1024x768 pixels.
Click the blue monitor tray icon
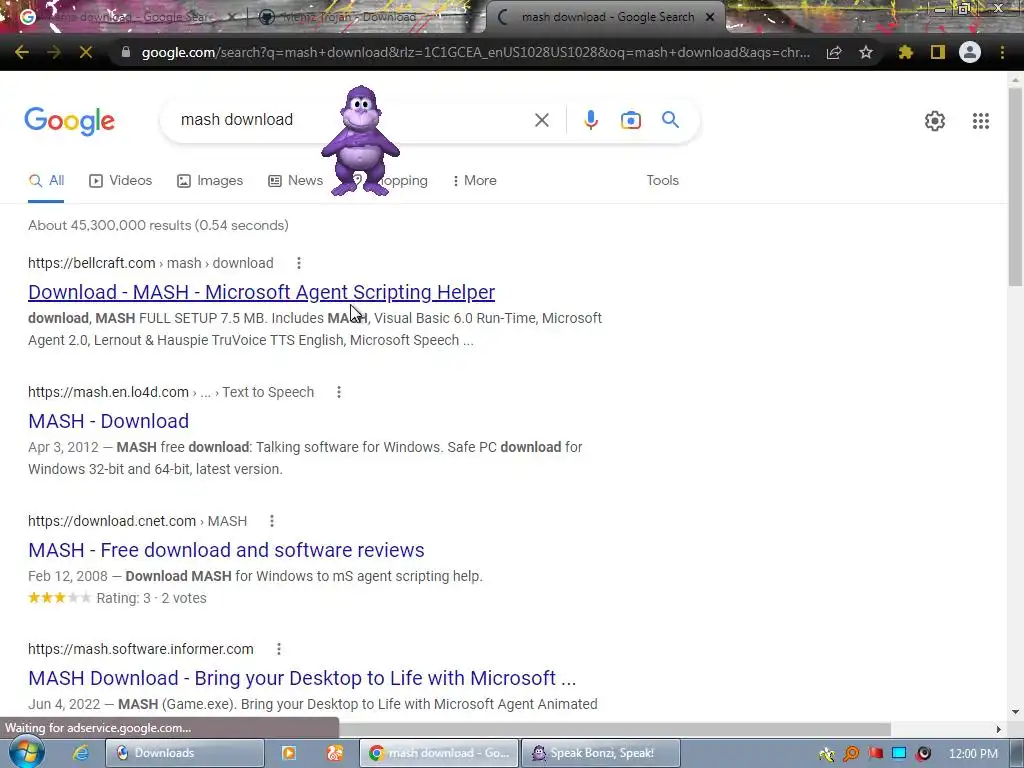tap(899, 753)
